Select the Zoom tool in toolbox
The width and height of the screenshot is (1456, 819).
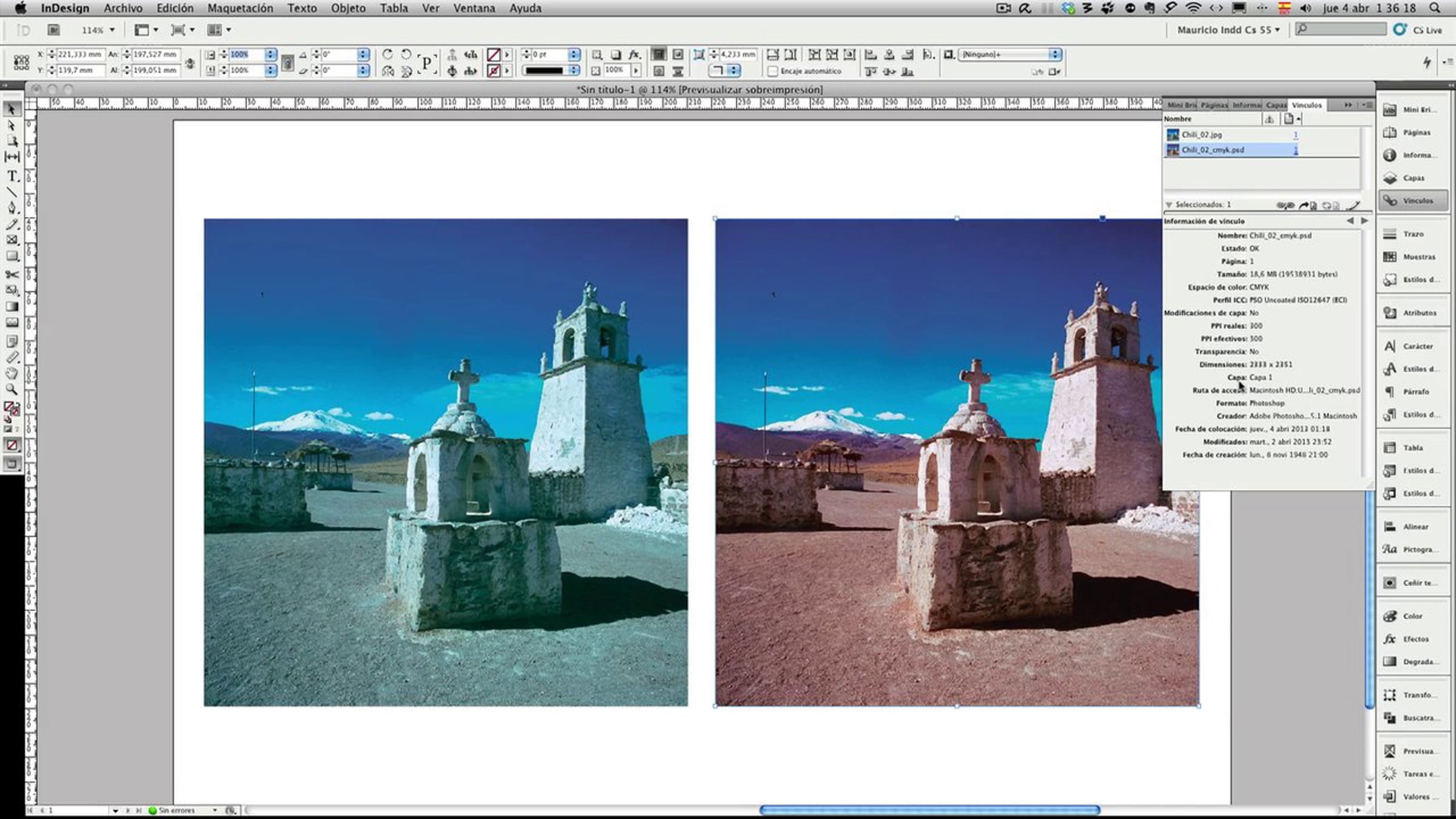tap(12, 389)
